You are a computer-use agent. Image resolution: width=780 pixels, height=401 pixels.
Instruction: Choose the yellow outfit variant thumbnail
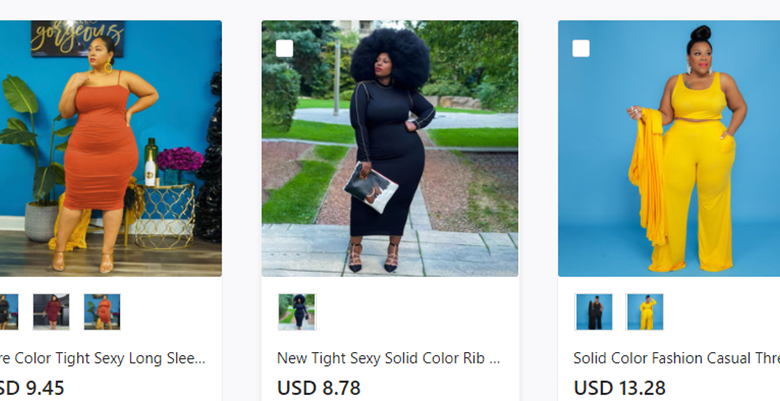[x=645, y=312]
